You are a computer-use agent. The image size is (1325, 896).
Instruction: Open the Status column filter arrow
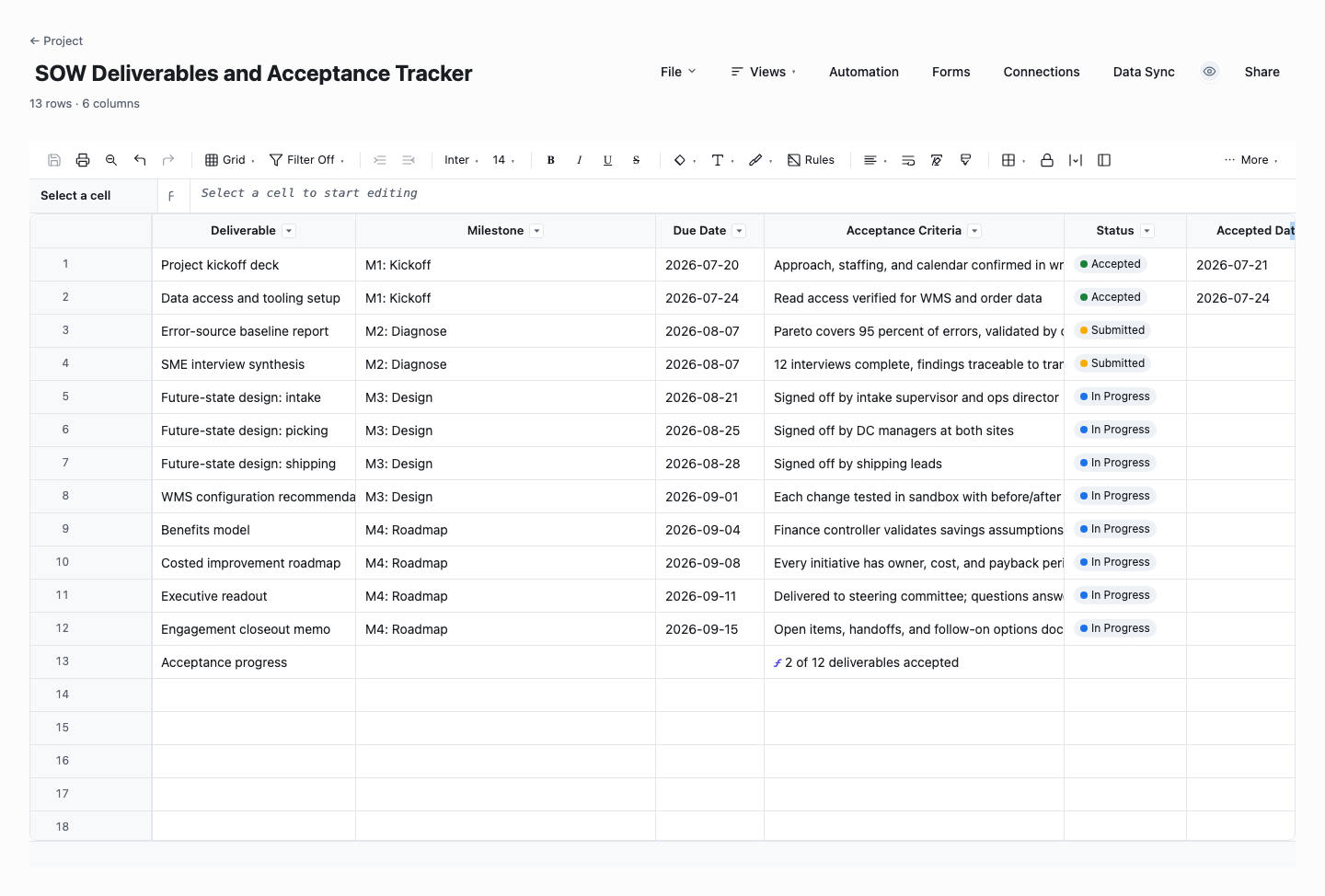1146,231
